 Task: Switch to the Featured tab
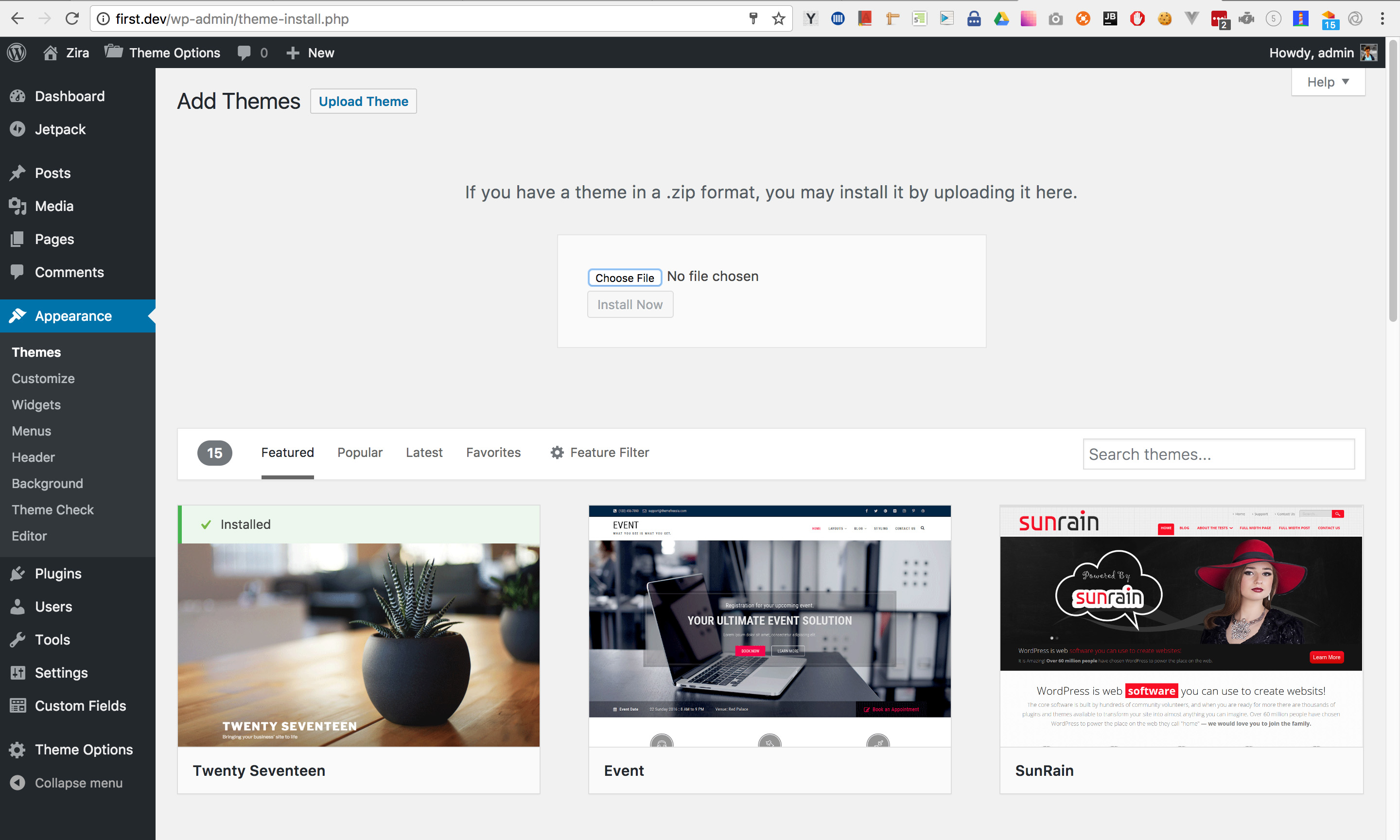click(287, 452)
